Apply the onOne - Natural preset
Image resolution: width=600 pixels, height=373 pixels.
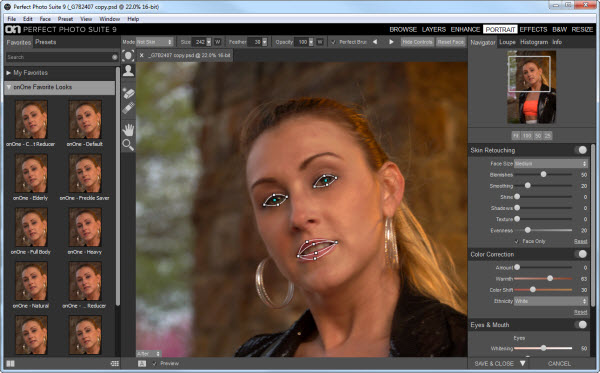coord(31,281)
